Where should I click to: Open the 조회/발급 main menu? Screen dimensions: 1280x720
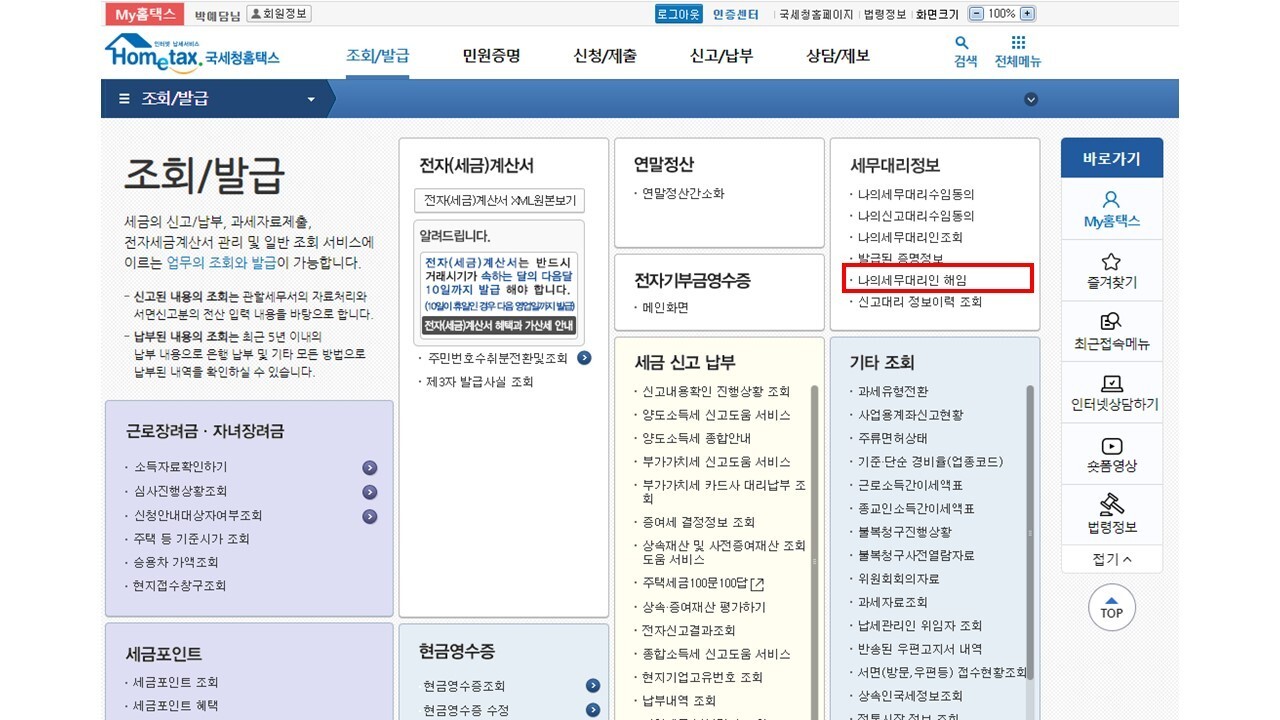[377, 56]
